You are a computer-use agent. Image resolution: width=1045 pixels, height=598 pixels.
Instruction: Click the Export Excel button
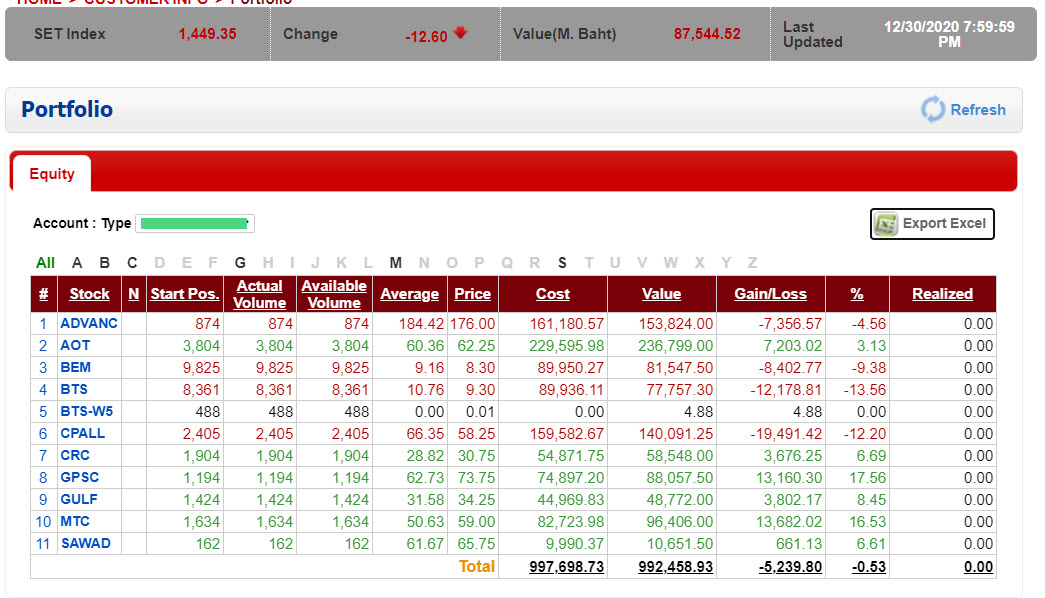(x=932, y=224)
